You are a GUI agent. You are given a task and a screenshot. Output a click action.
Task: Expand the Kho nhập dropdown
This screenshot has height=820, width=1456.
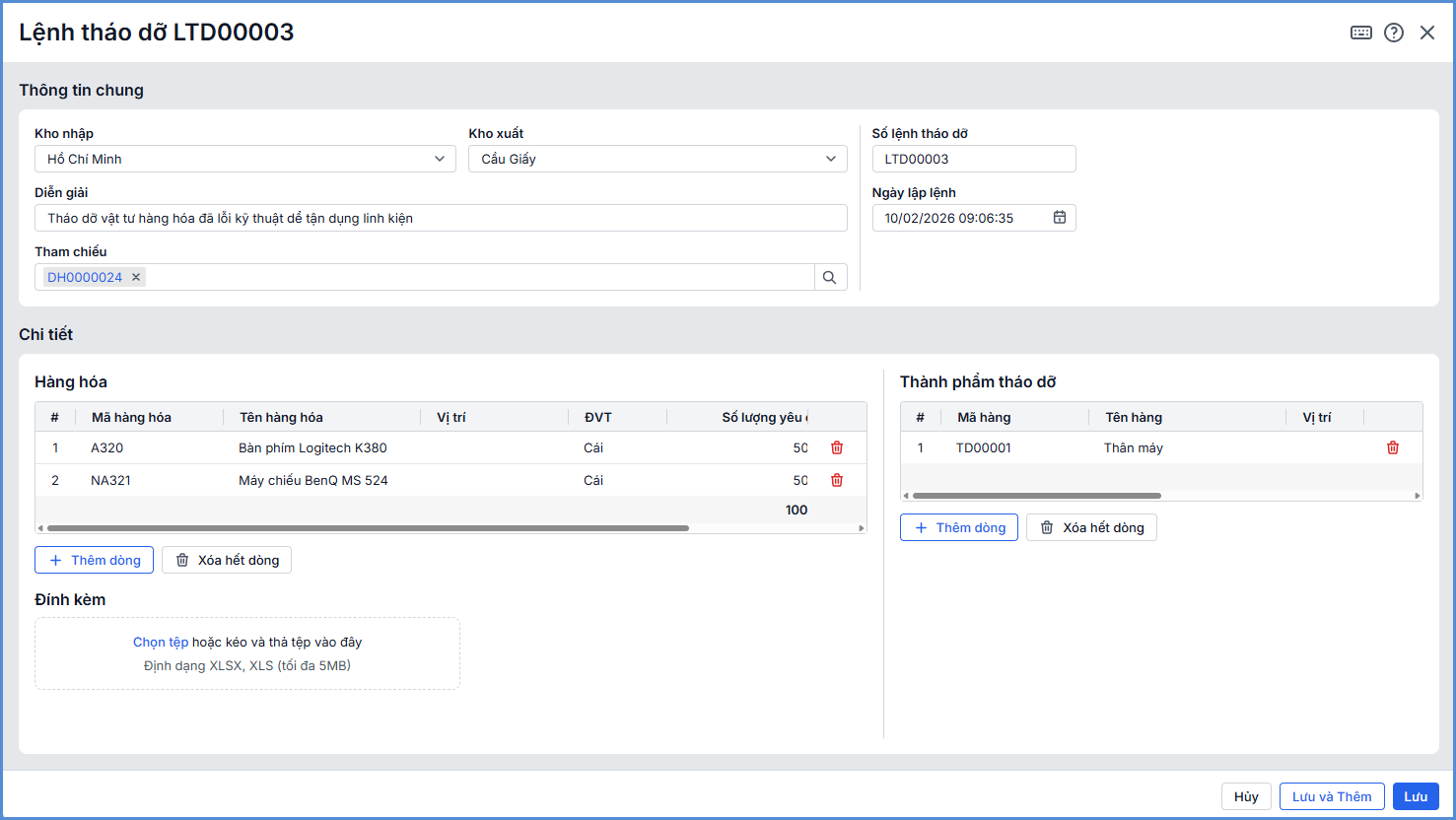click(440, 159)
